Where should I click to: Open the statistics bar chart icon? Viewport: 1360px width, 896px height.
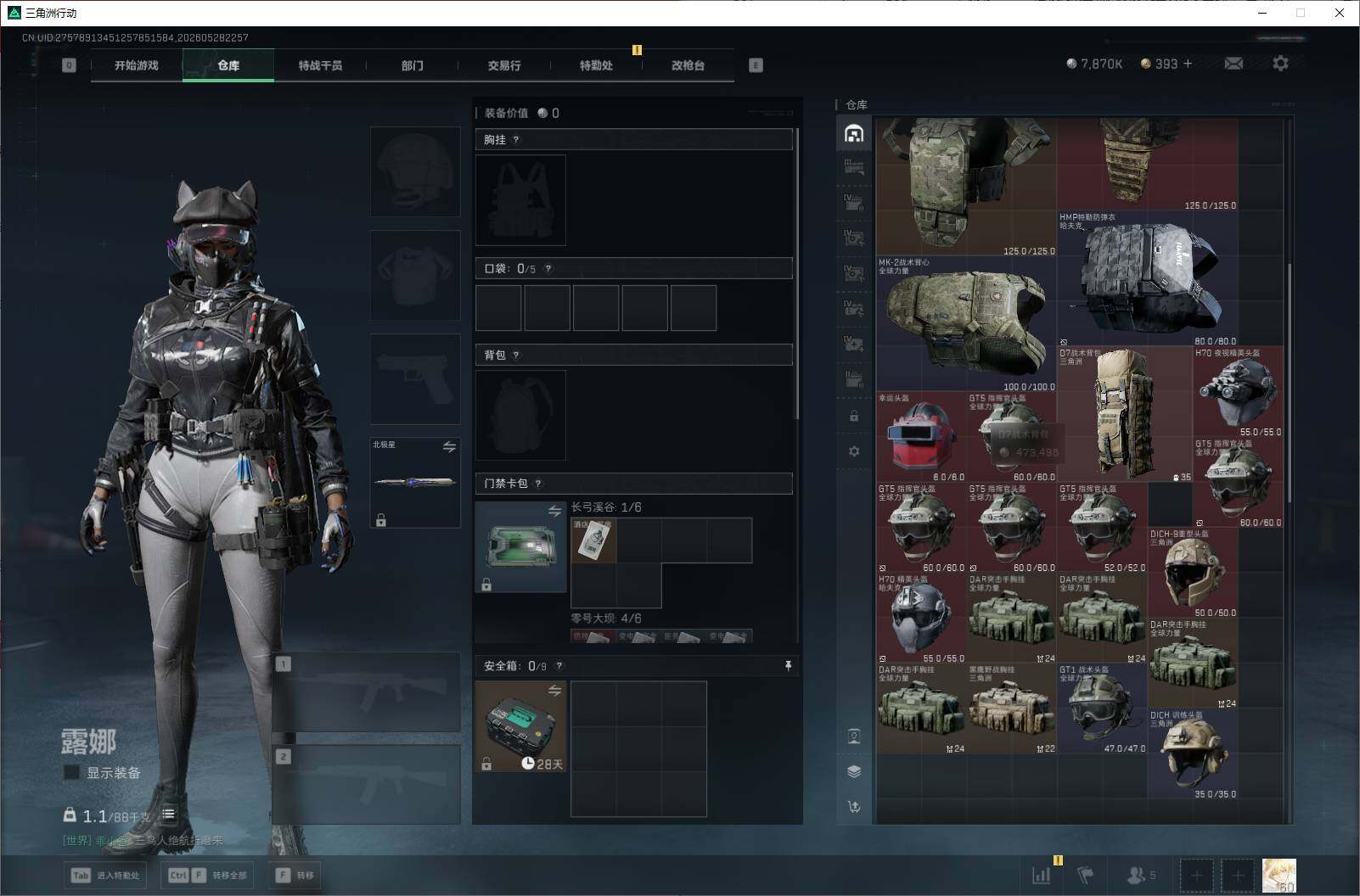pyautogui.click(x=1041, y=875)
